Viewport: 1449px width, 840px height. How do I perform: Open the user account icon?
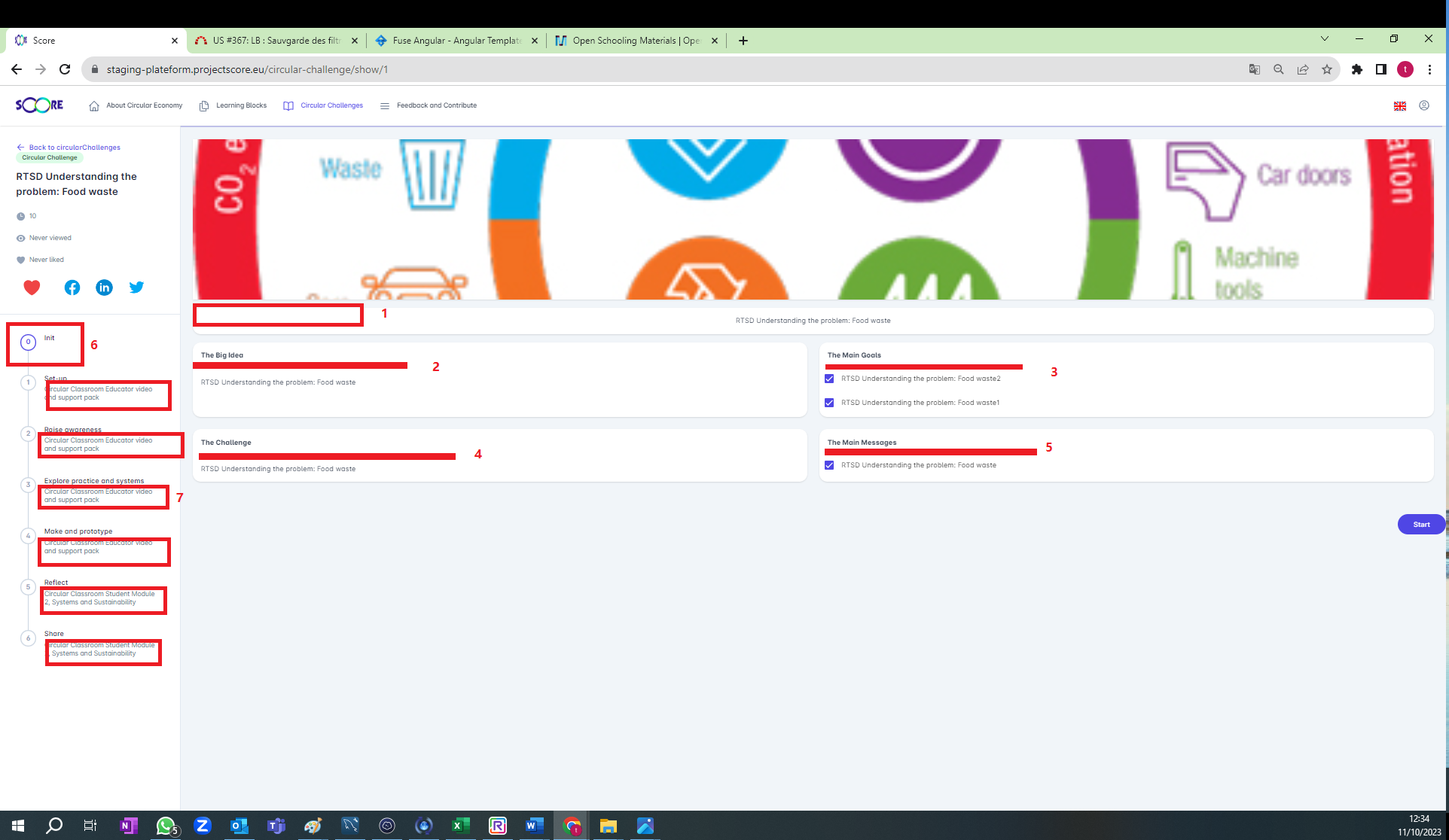pos(1424,105)
